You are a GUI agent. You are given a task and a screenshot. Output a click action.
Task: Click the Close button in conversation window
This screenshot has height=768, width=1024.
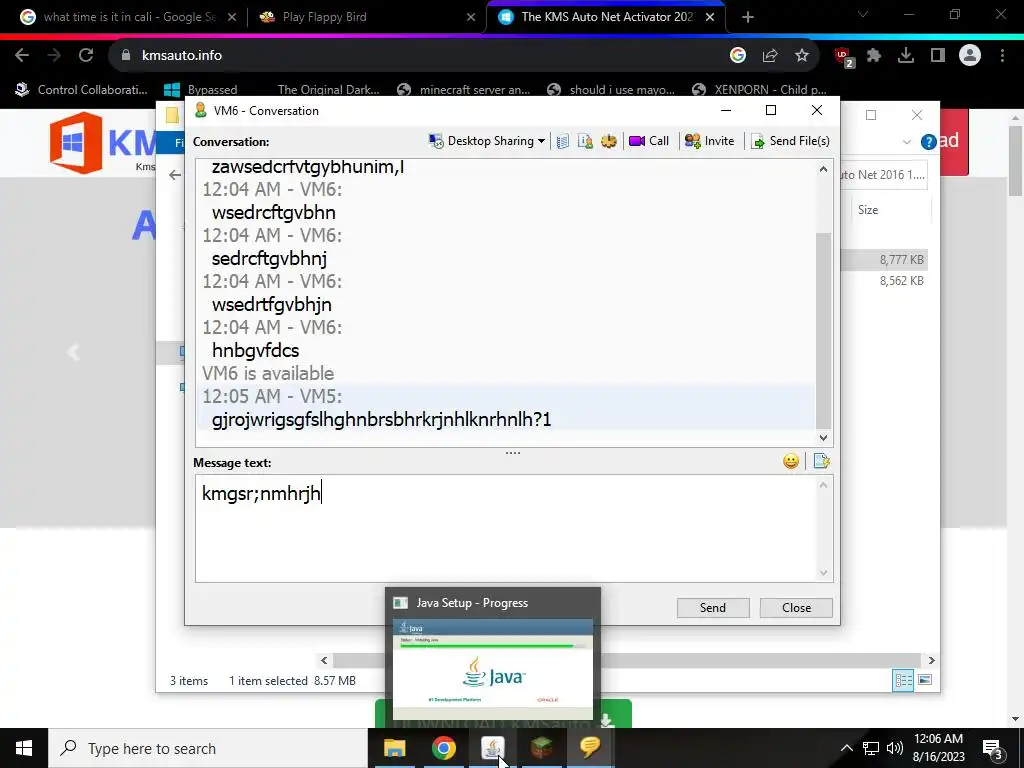click(x=796, y=608)
